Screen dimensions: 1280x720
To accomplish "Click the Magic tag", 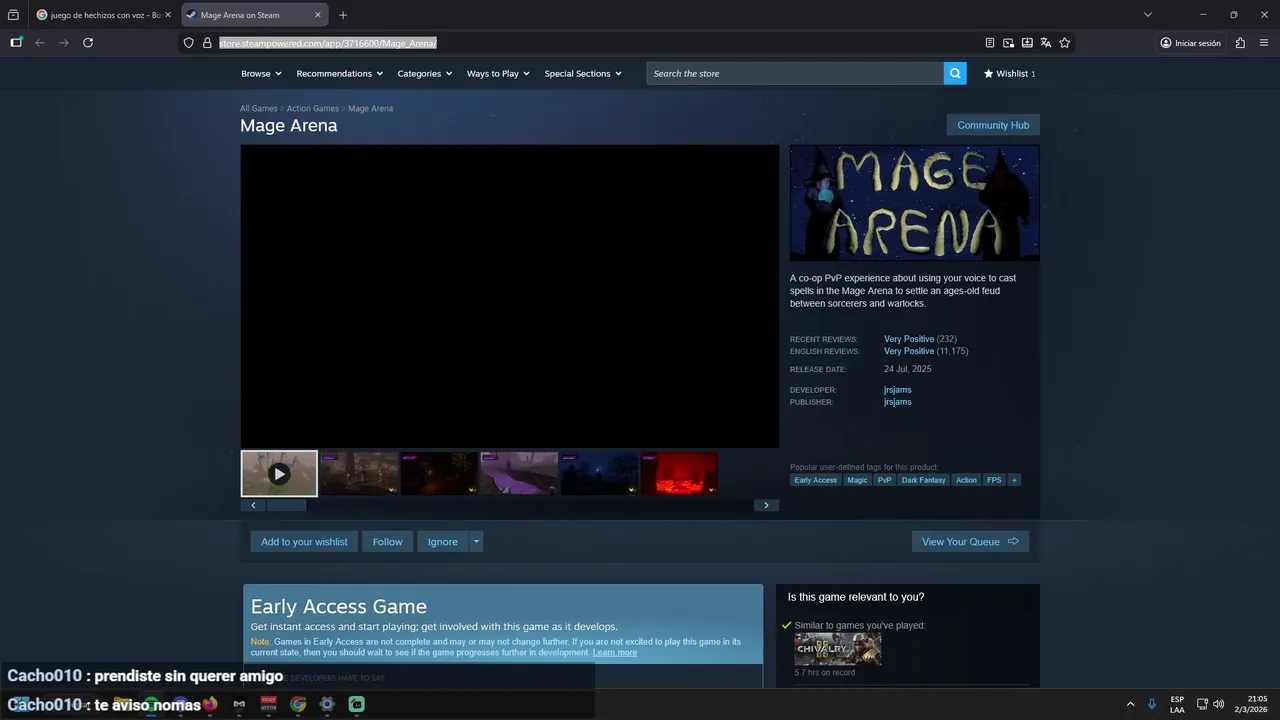I will [x=857, y=480].
